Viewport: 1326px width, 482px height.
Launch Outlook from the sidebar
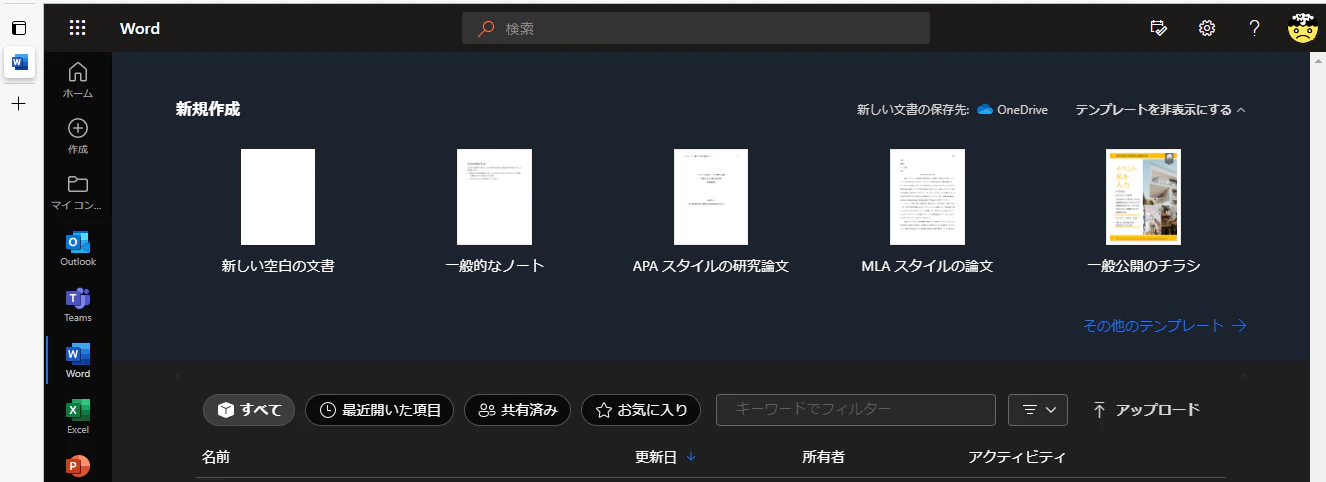click(x=78, y=249)
